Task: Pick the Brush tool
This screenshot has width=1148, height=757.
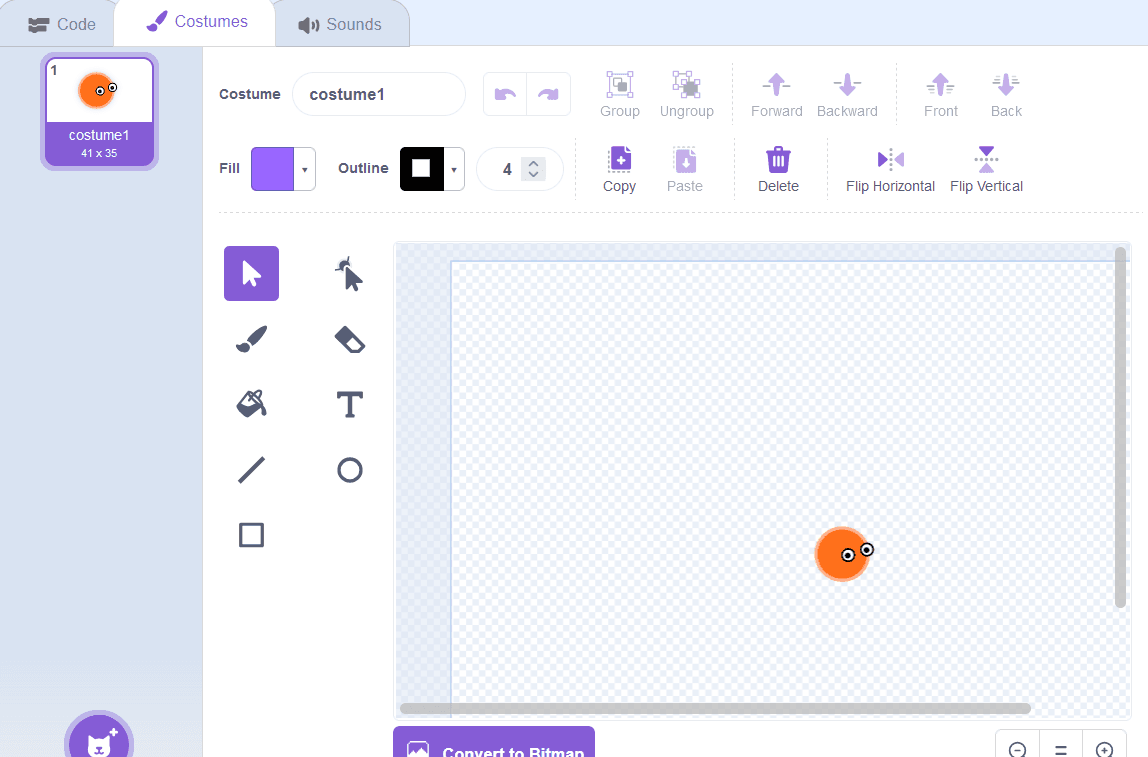Action: 251,338
